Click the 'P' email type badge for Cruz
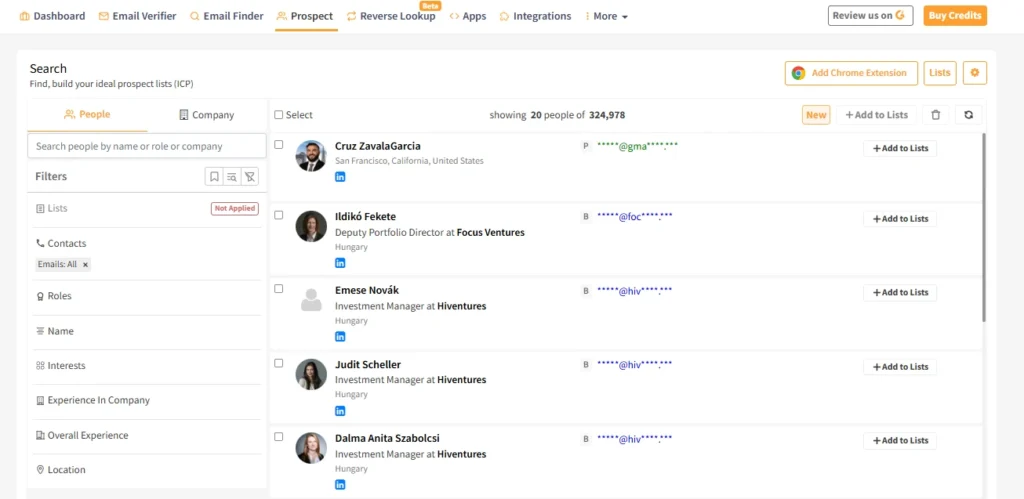 [x=586, y=146]
